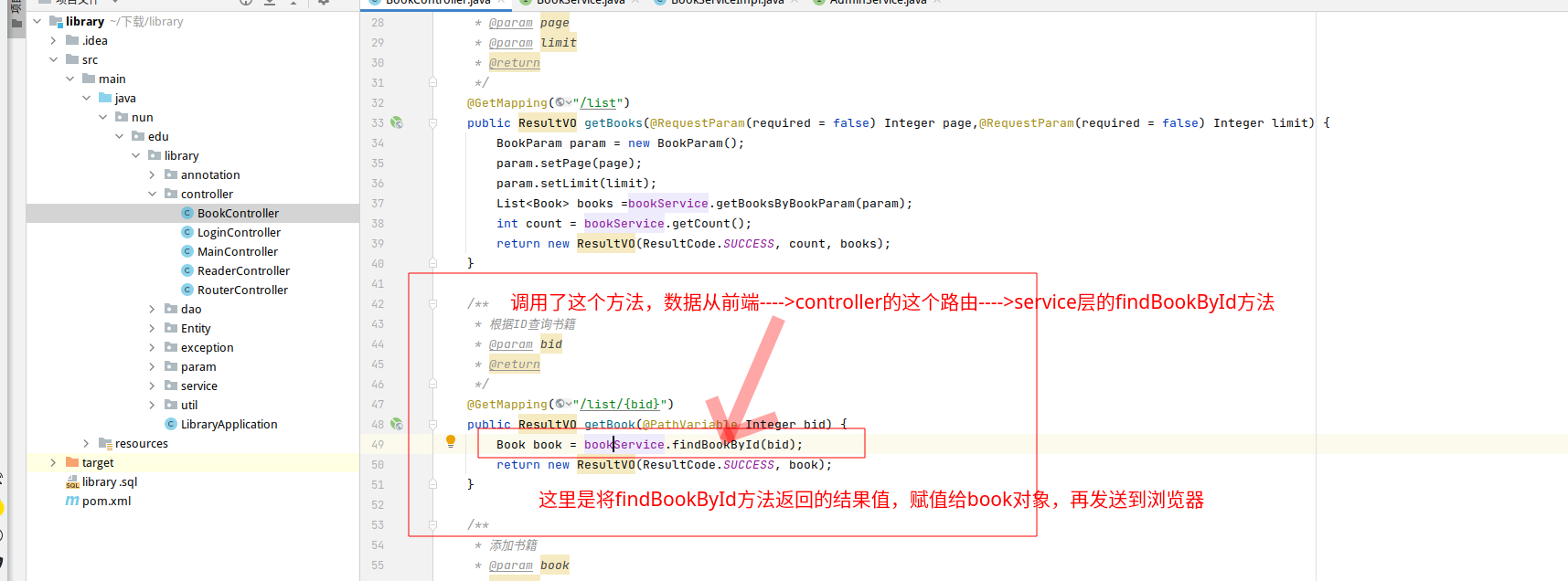Click the return statement on line 50

[x=664, y=464]
